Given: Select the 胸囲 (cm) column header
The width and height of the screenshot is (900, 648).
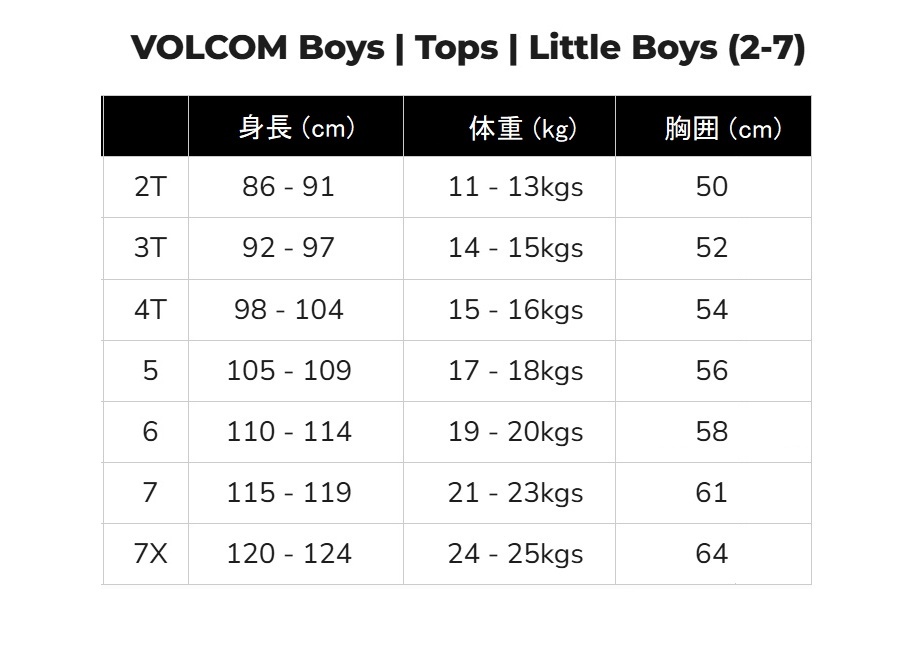Looking at the screenshot, I should [x=722, y=128].
